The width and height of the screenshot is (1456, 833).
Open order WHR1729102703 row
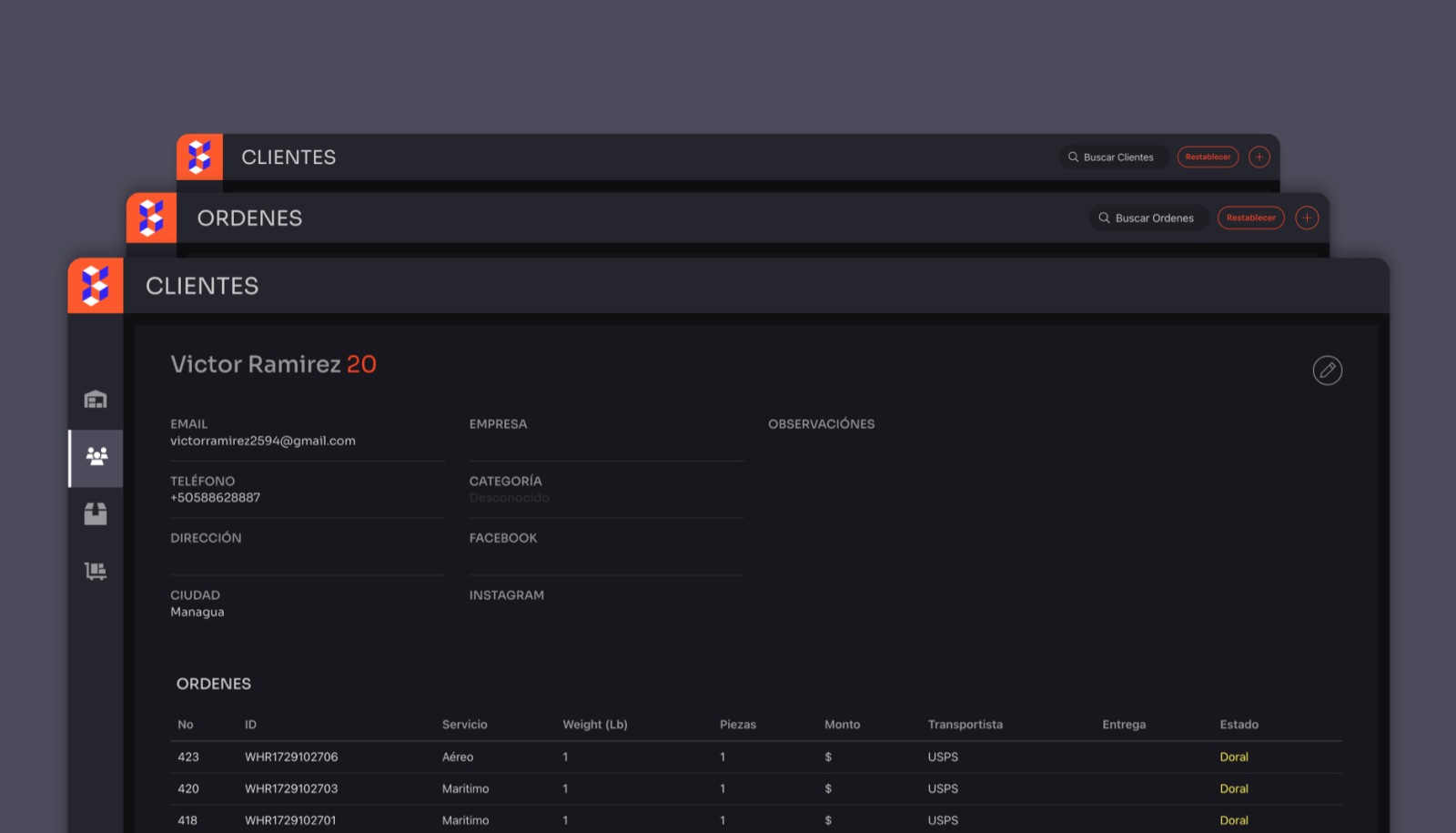291,789
